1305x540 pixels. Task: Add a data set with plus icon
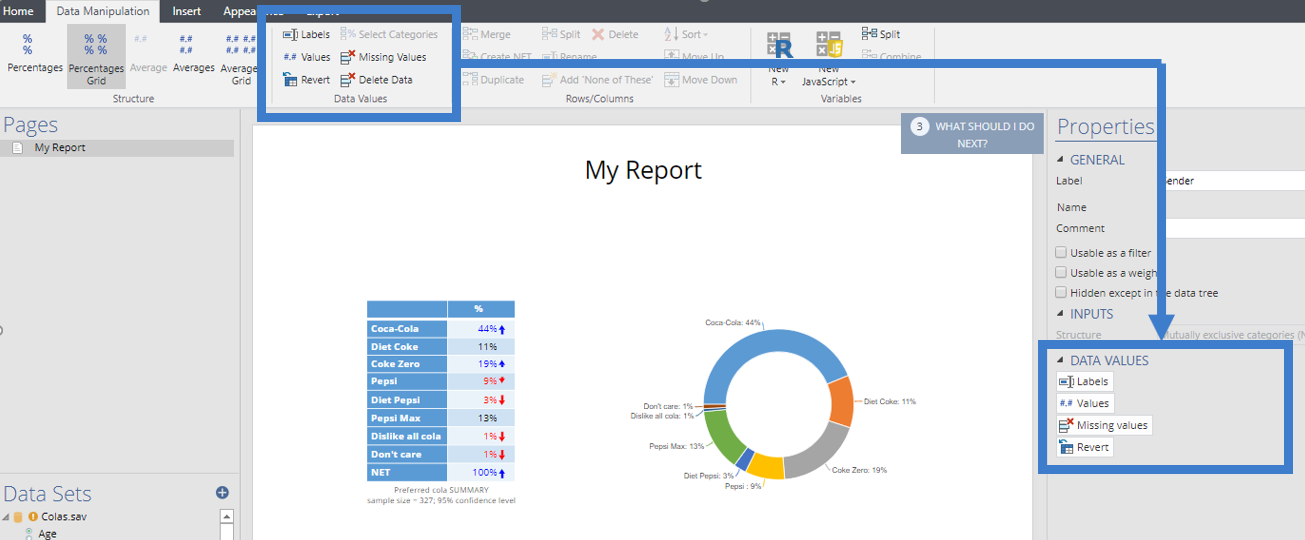223,492
